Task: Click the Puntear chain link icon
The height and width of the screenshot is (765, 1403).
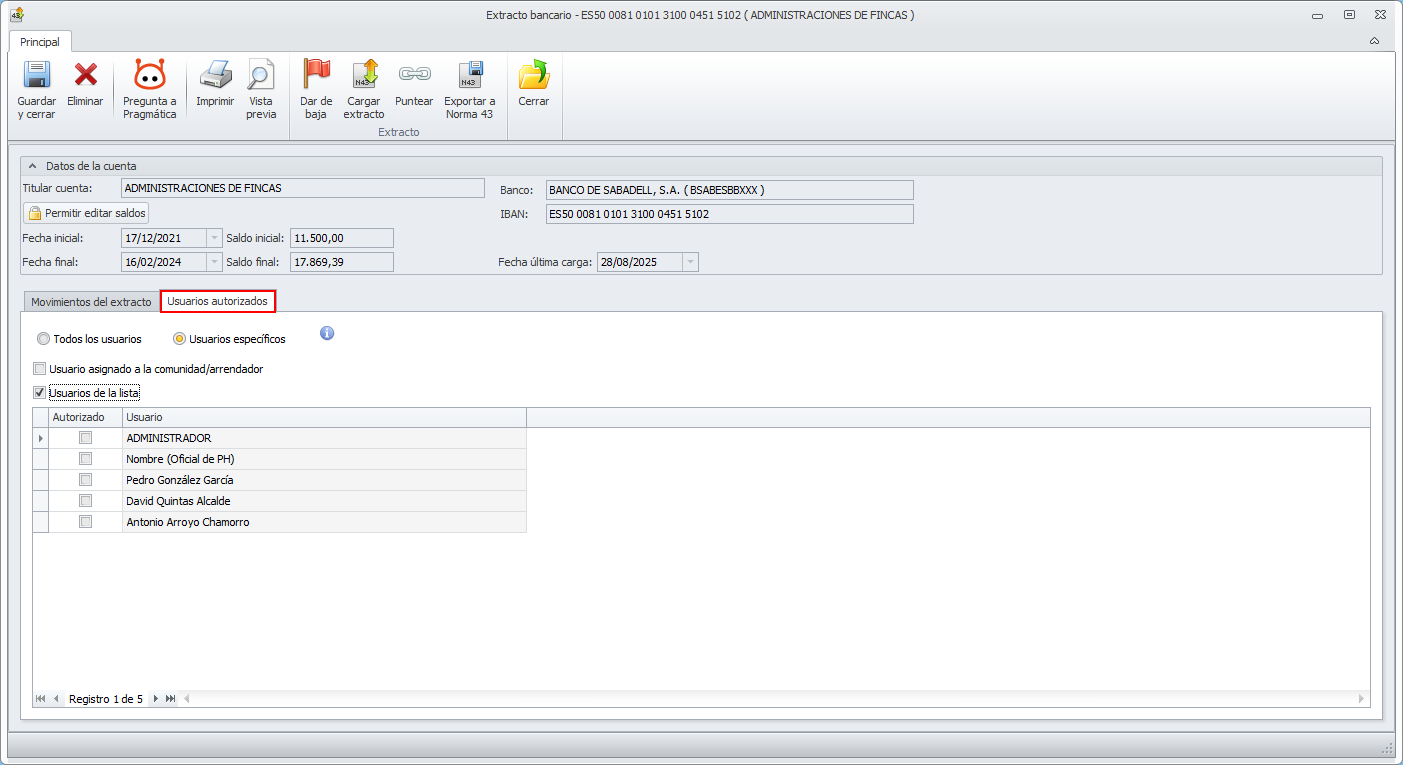Action: [414, 74]
